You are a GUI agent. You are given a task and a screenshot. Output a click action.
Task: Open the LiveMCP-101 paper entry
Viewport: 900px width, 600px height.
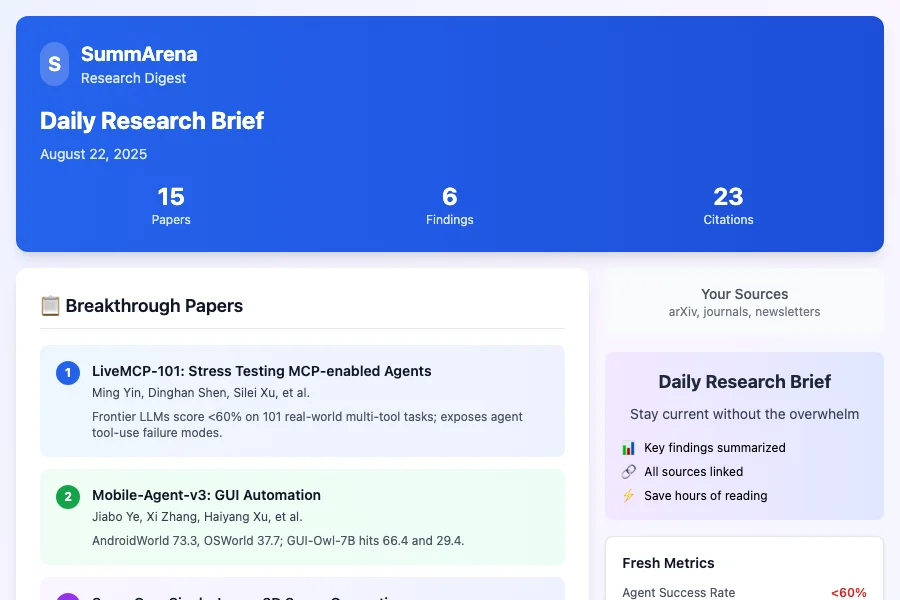coord(302,400)
